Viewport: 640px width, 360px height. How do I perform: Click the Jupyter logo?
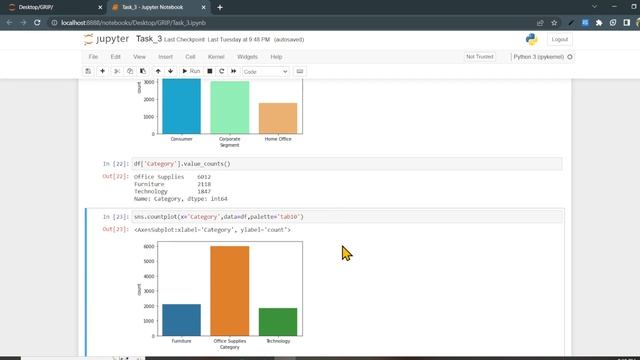[x=106, y=39]
